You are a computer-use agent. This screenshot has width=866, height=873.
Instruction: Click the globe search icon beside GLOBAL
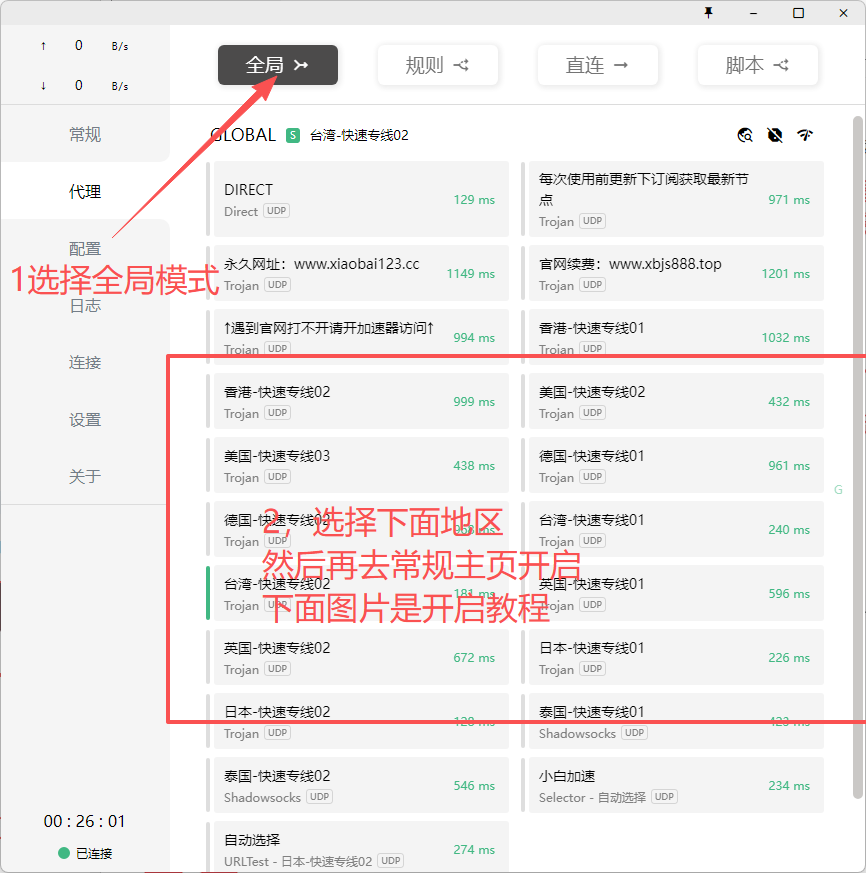(x=745, y=136)
